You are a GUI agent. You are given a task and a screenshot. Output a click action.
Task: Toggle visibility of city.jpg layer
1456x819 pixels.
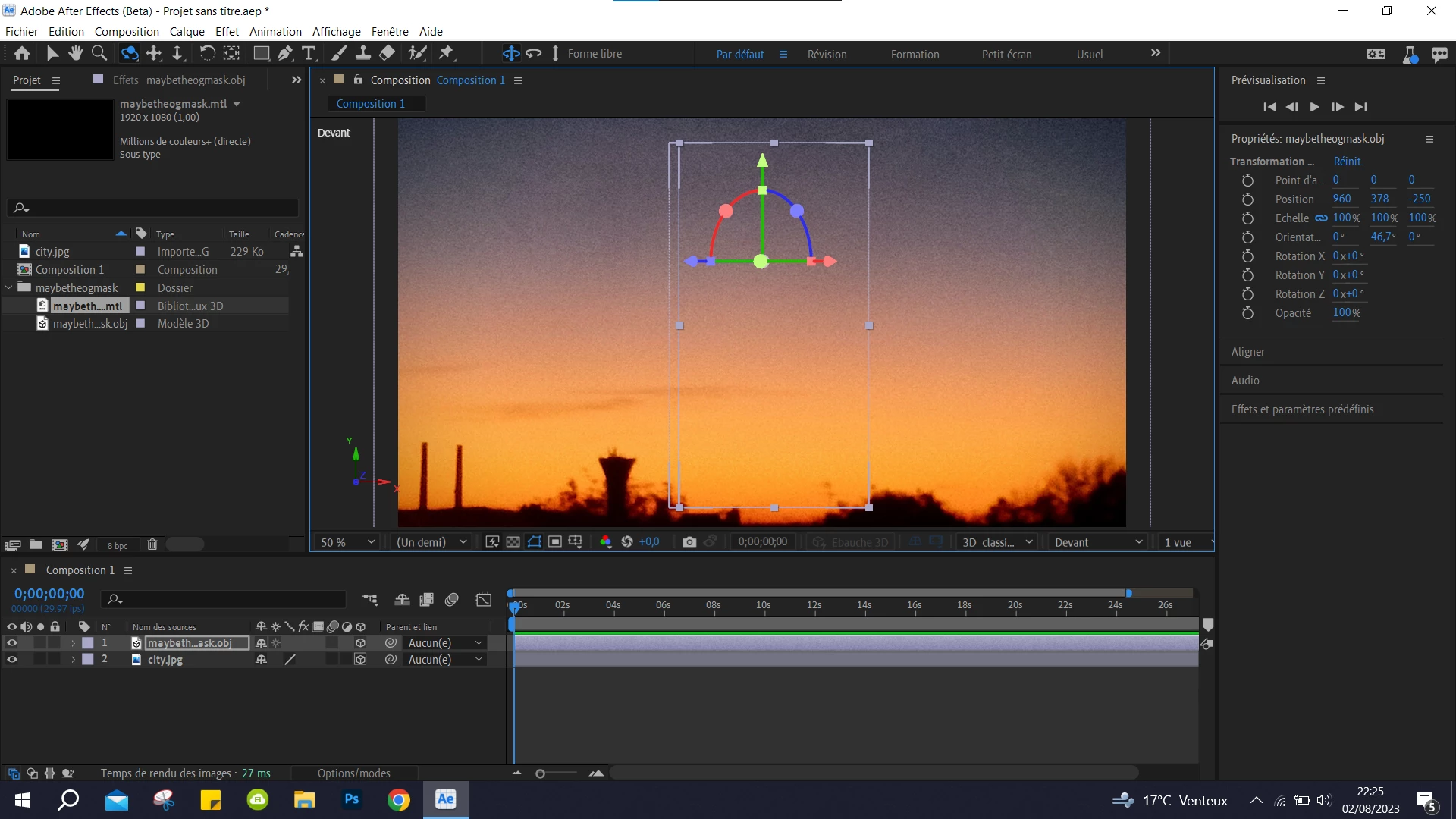[11, 660]
